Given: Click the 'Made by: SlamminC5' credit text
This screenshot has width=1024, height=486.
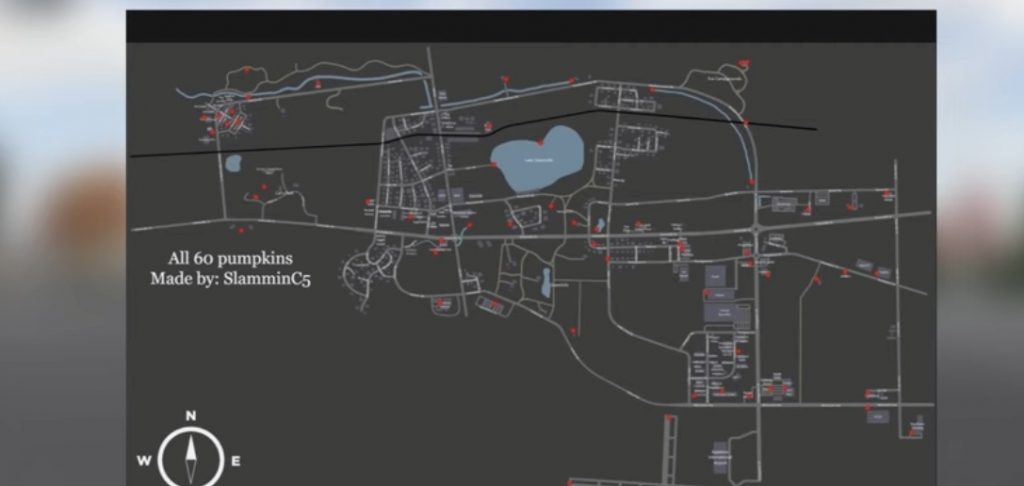Looking at the screenshot, I should 231,279.
